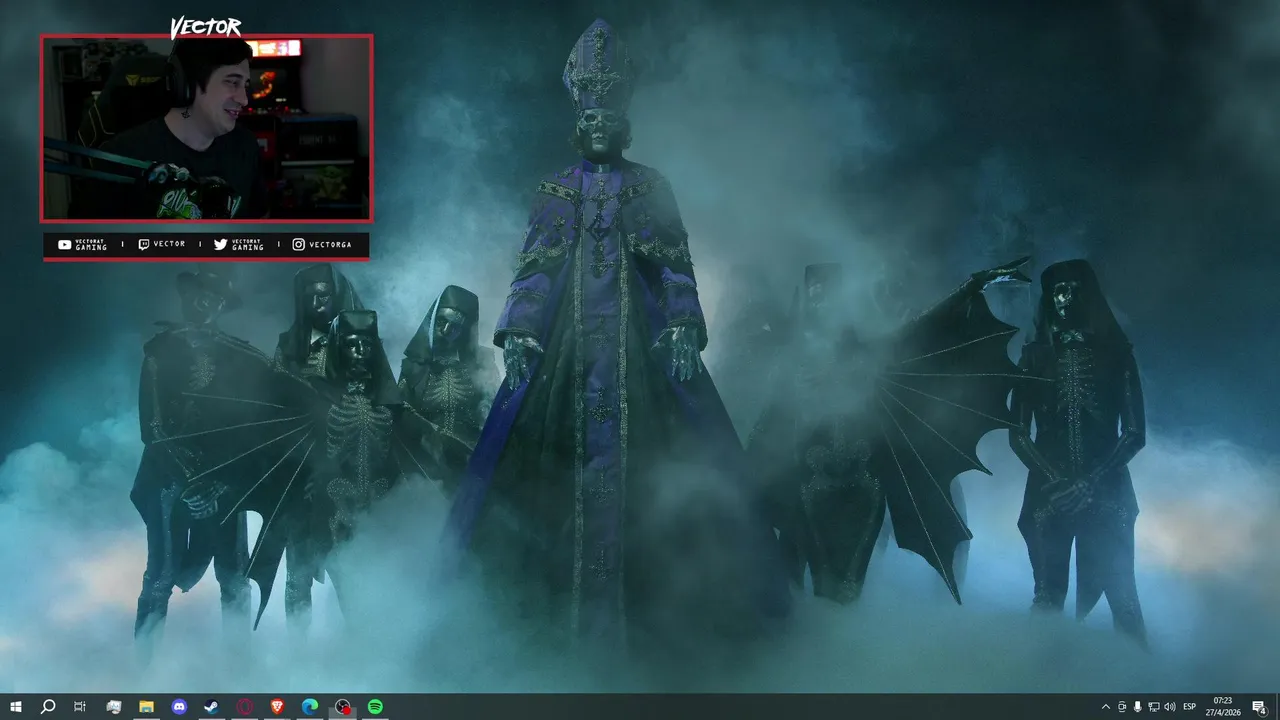Open clock and date 07:23 calendar

pyautogui.click(x=1223, y=706)
